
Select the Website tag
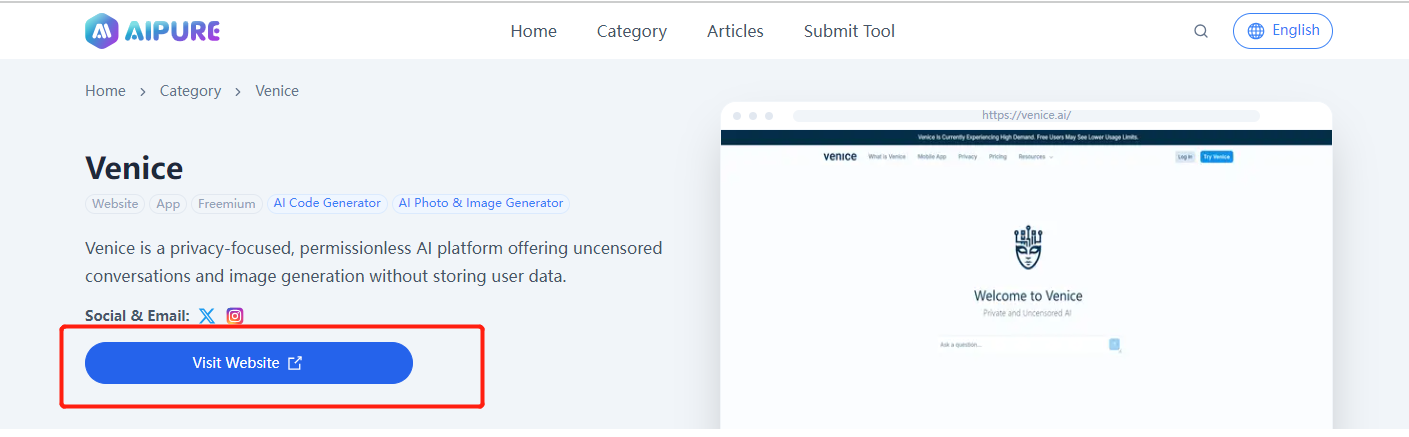coord(115,204)
